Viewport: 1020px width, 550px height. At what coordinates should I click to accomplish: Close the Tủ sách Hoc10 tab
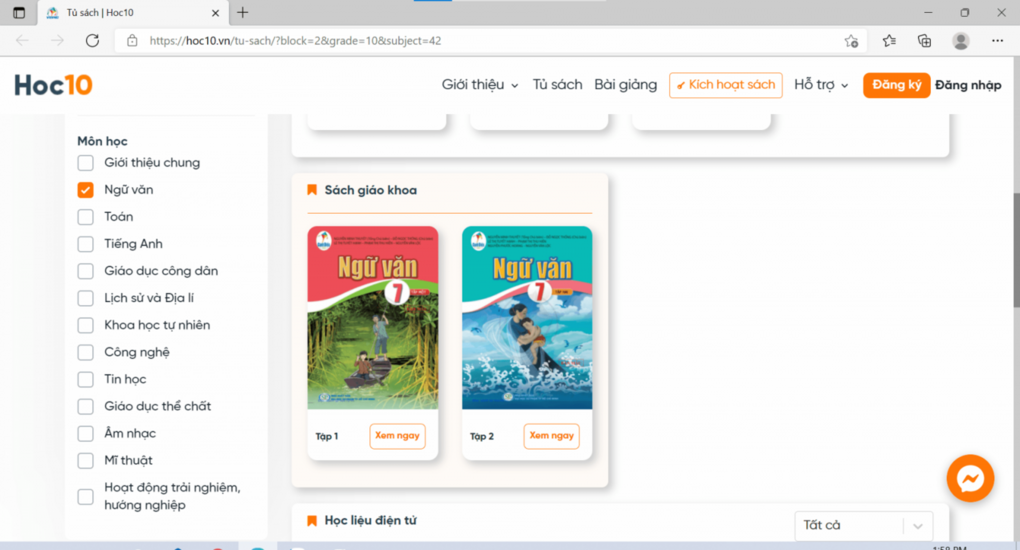(215, 13)
